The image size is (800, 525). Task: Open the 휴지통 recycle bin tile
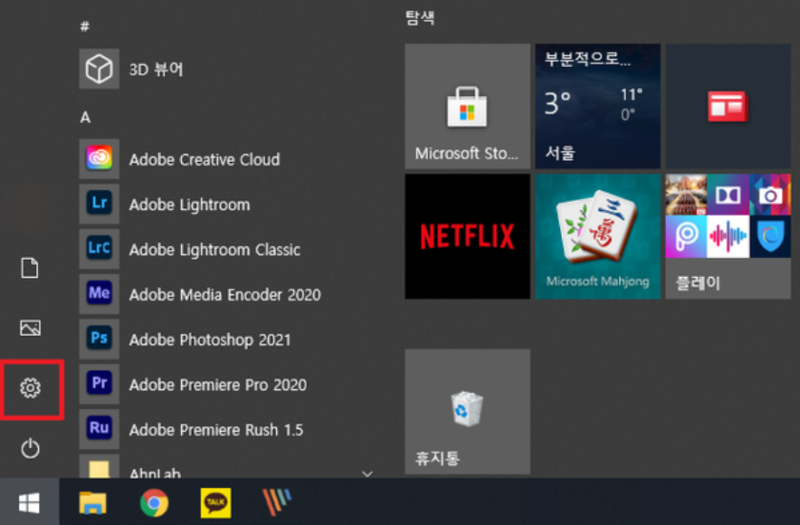pyautogui.click(x=467, y=412)
